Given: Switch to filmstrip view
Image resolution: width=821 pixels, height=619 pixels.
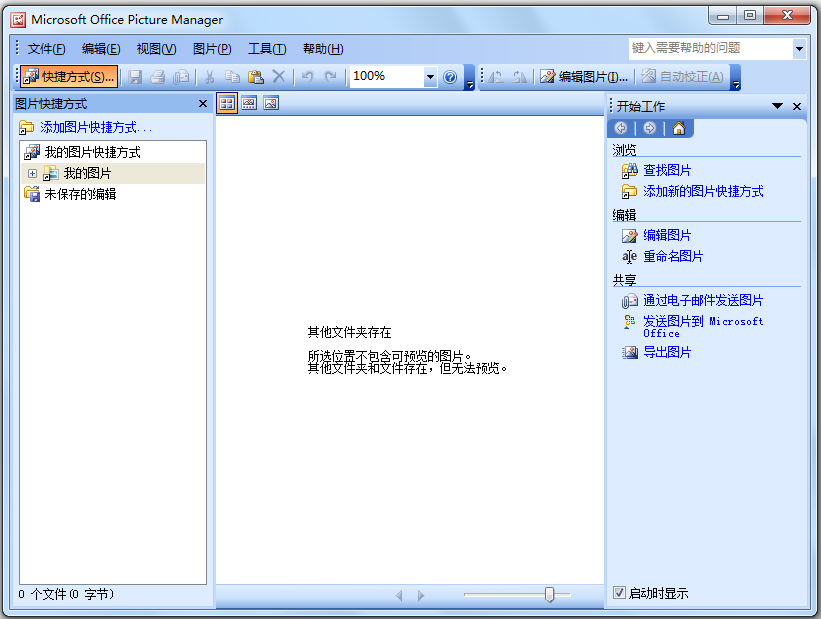Looking at the screenshot, I should (249, 103).
